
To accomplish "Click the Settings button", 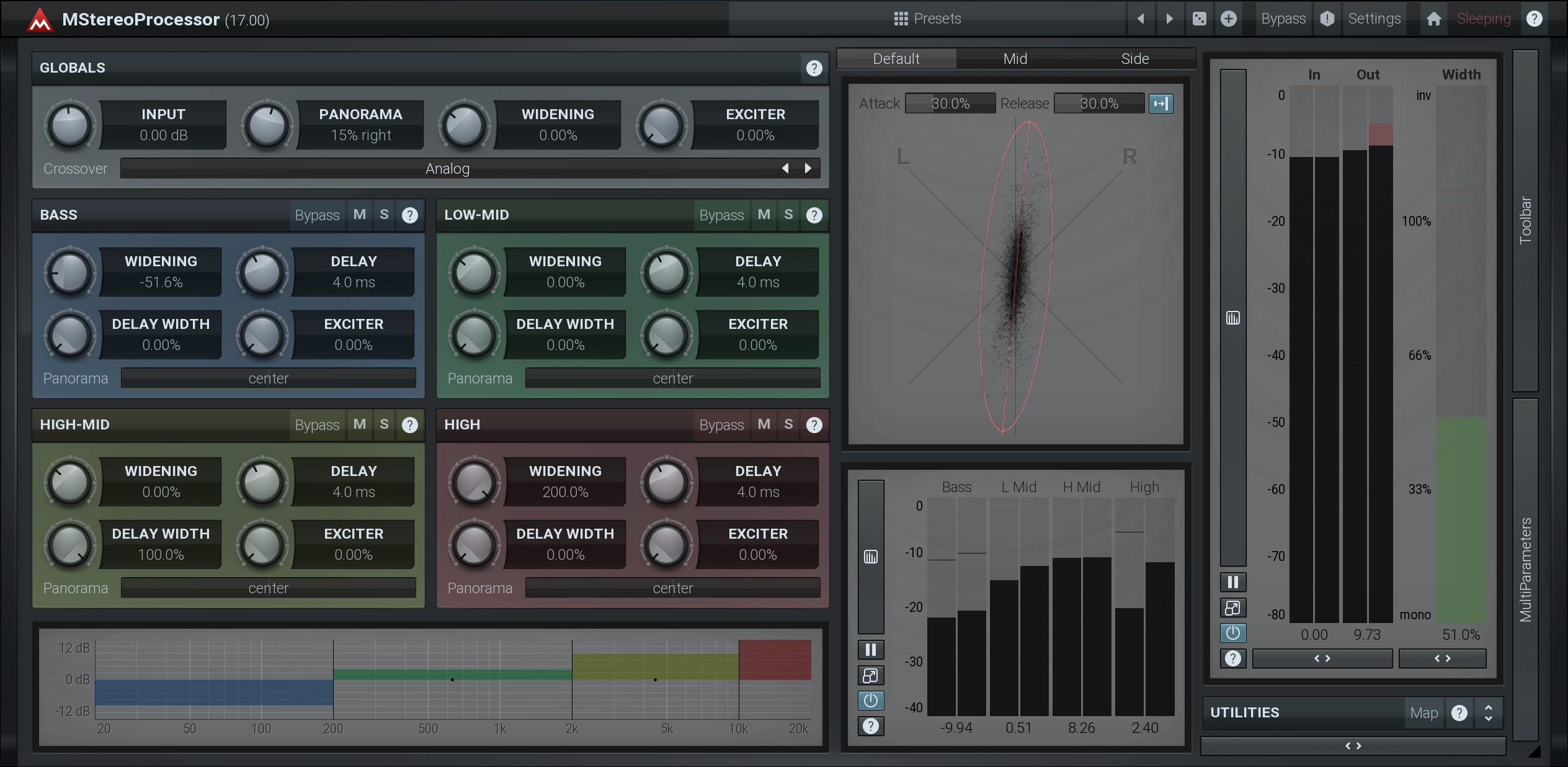I will coord(1374,19).
